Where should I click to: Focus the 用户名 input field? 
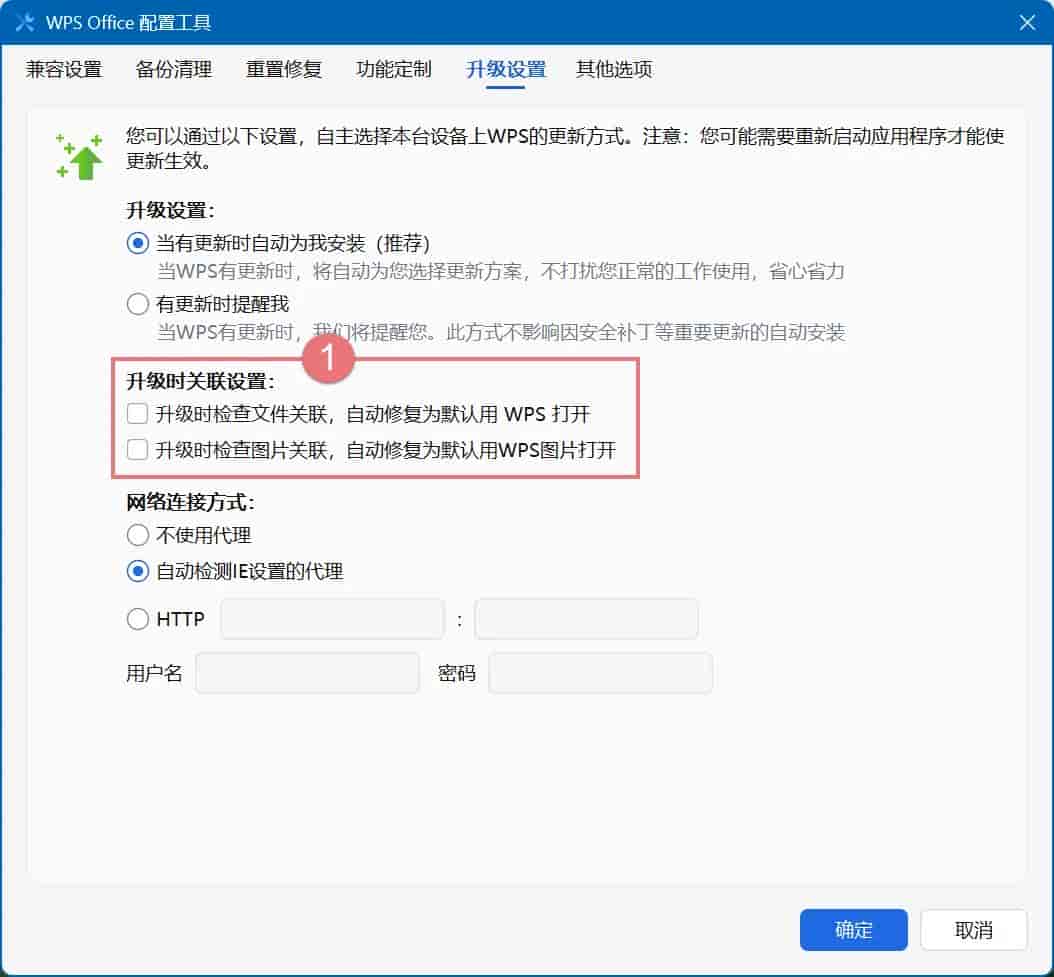(x=307, y=672)
